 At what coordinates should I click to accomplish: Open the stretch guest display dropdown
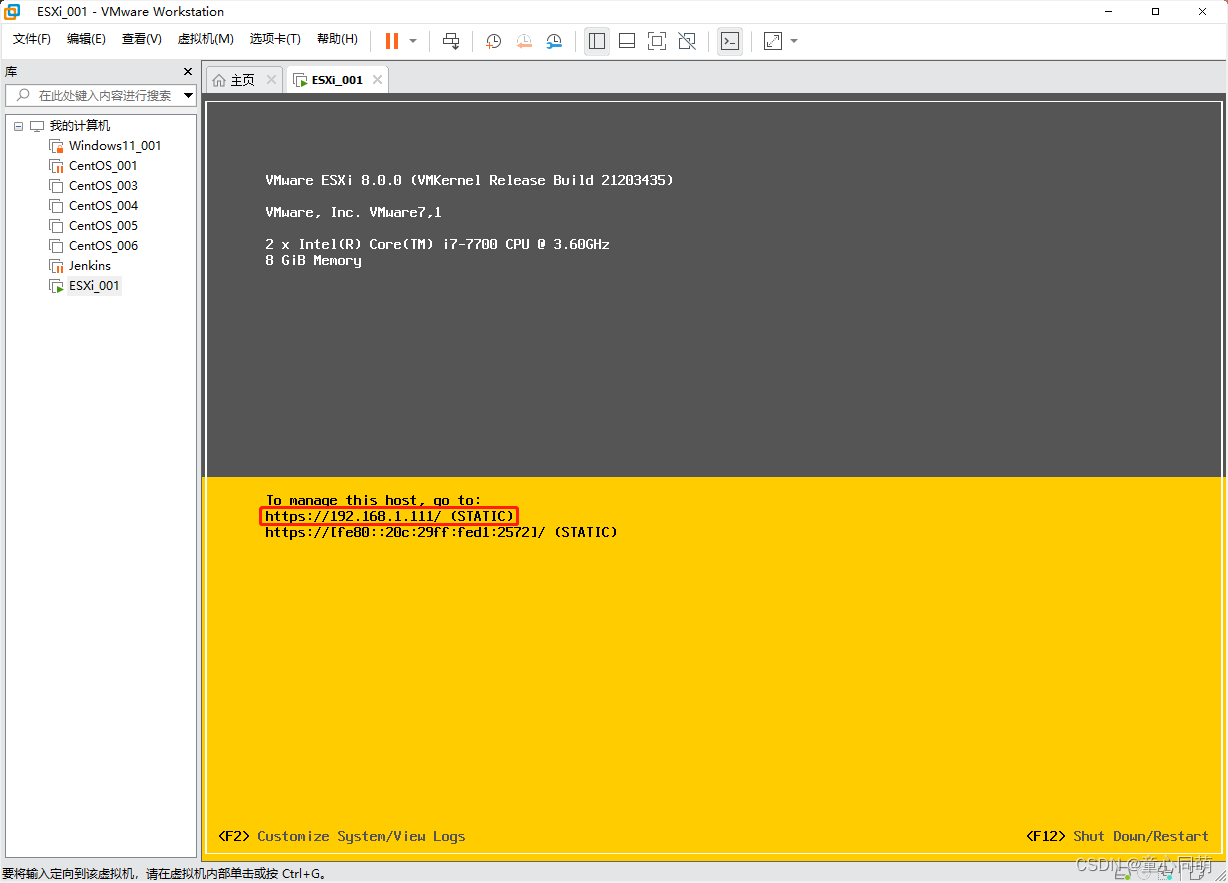(792, 41)
